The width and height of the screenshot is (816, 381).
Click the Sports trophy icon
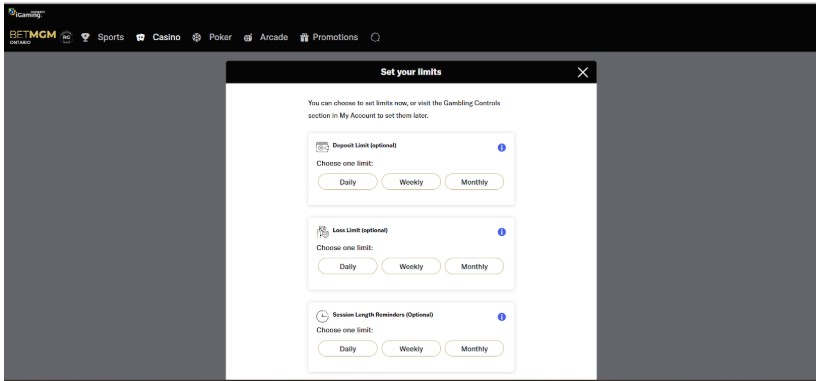tap(85, 37)
